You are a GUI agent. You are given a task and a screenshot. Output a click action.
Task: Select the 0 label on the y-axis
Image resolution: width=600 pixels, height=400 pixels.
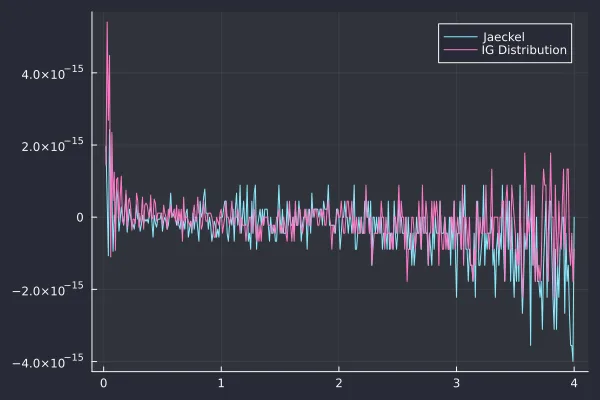pos(80,217)
